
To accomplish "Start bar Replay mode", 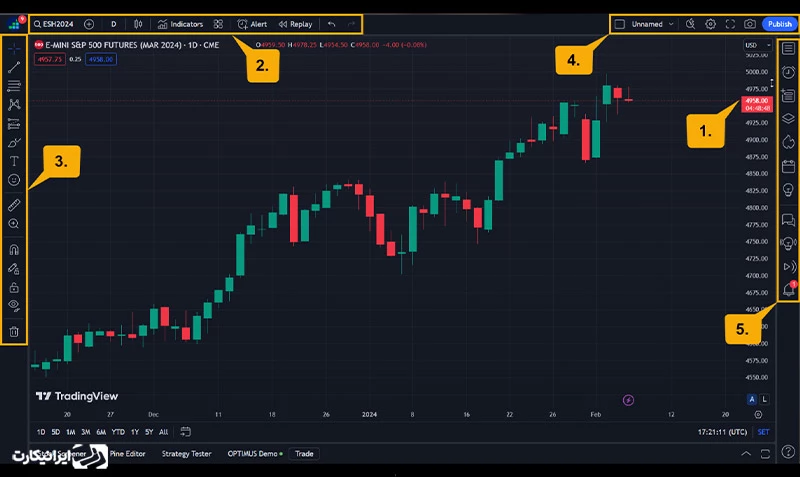I will (295, 24).
